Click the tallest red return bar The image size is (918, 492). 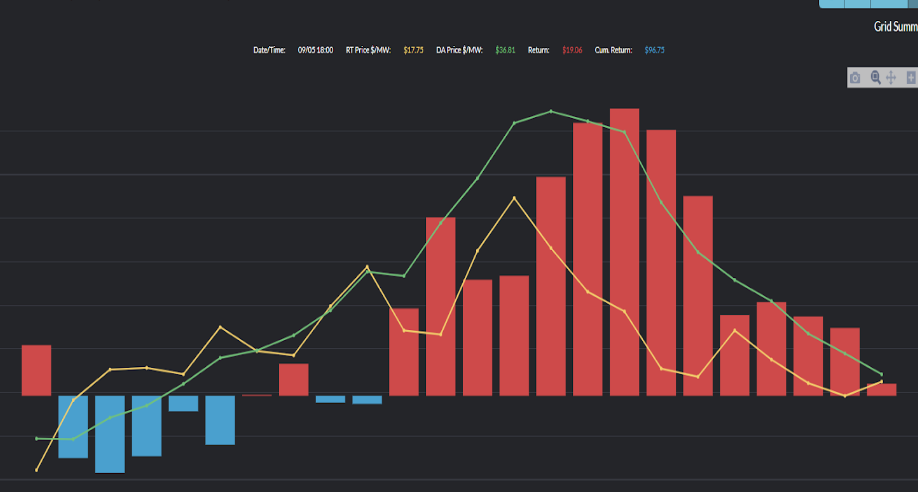624,250
